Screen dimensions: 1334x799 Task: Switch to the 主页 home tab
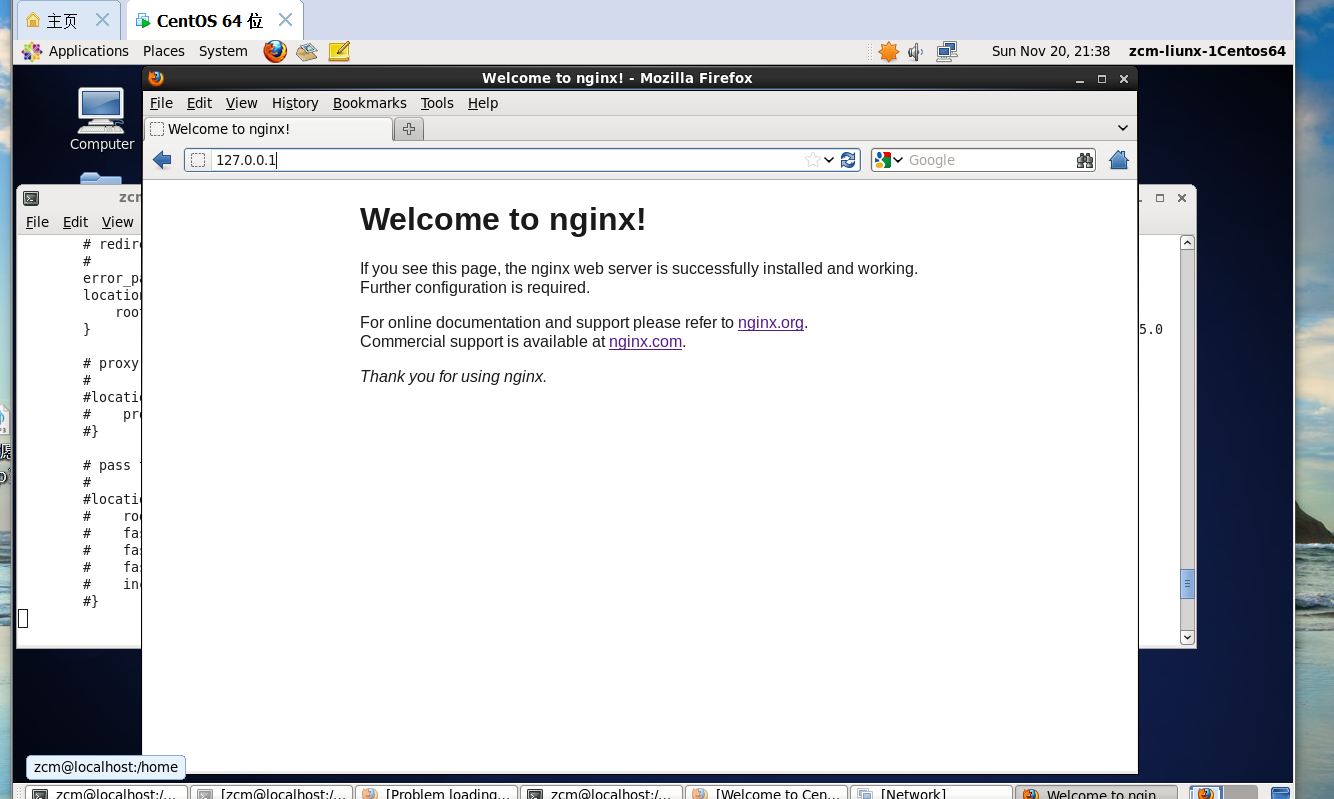click(x=68, y=20)
